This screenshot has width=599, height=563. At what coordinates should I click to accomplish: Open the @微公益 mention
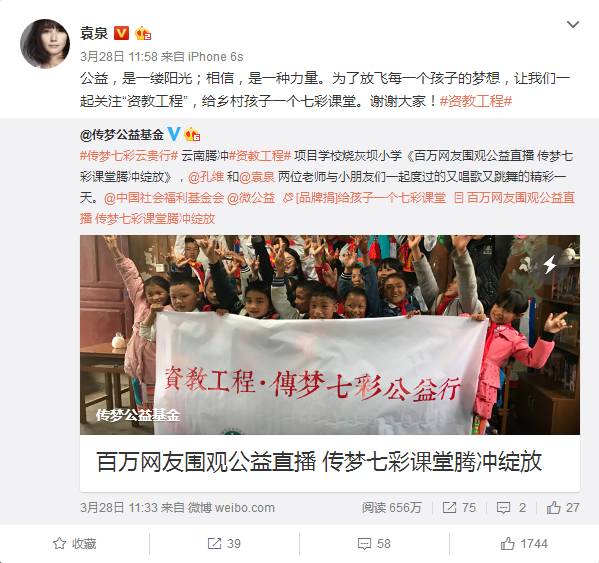(251, 198)
